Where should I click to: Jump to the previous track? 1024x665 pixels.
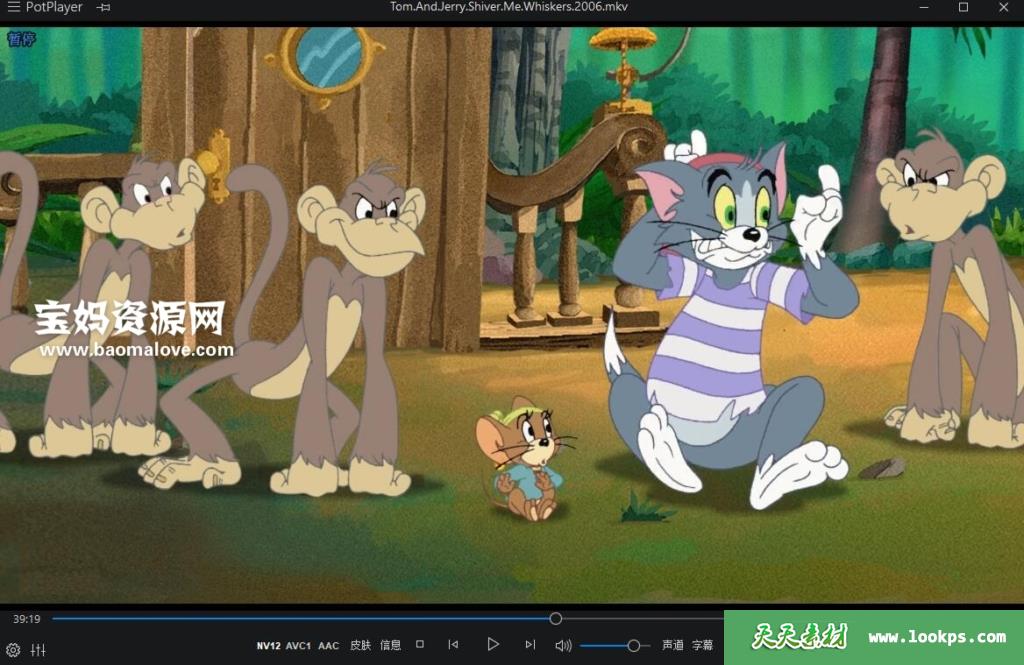[x=453, y=645]
